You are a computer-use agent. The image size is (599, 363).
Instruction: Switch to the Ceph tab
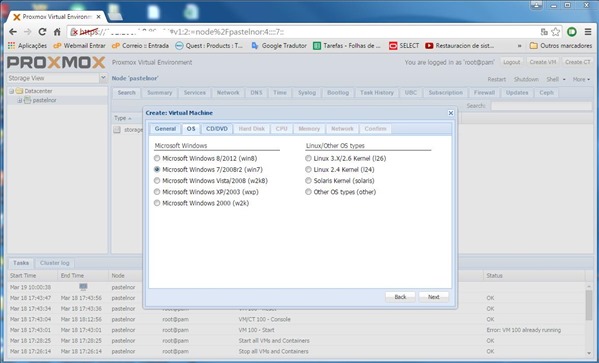coord(546,92)
